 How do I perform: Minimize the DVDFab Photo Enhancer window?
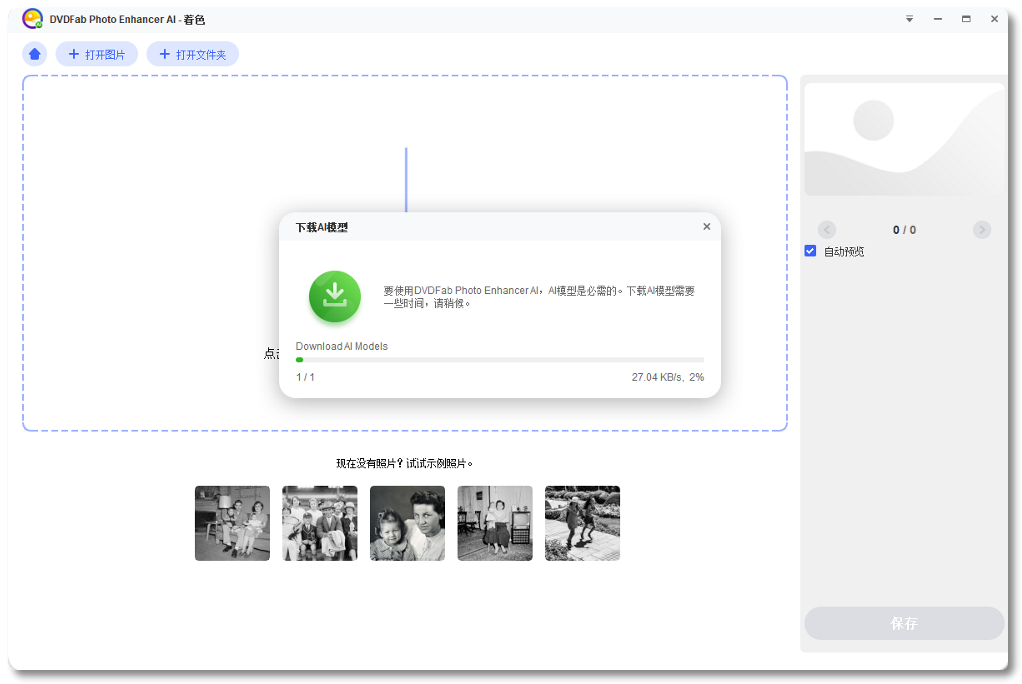tap(937, 19)
